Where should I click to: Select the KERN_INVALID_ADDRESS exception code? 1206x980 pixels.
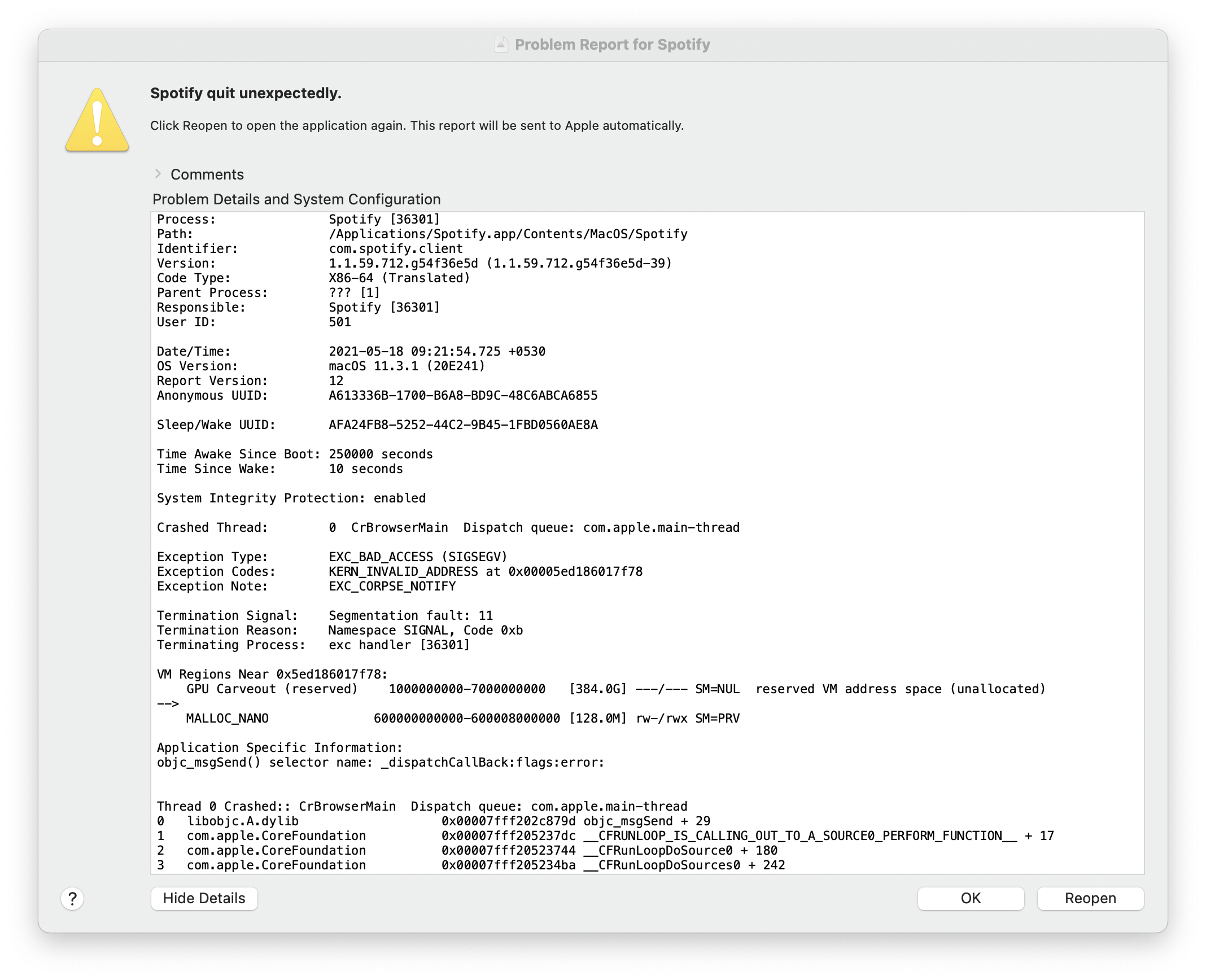(486, 571)
